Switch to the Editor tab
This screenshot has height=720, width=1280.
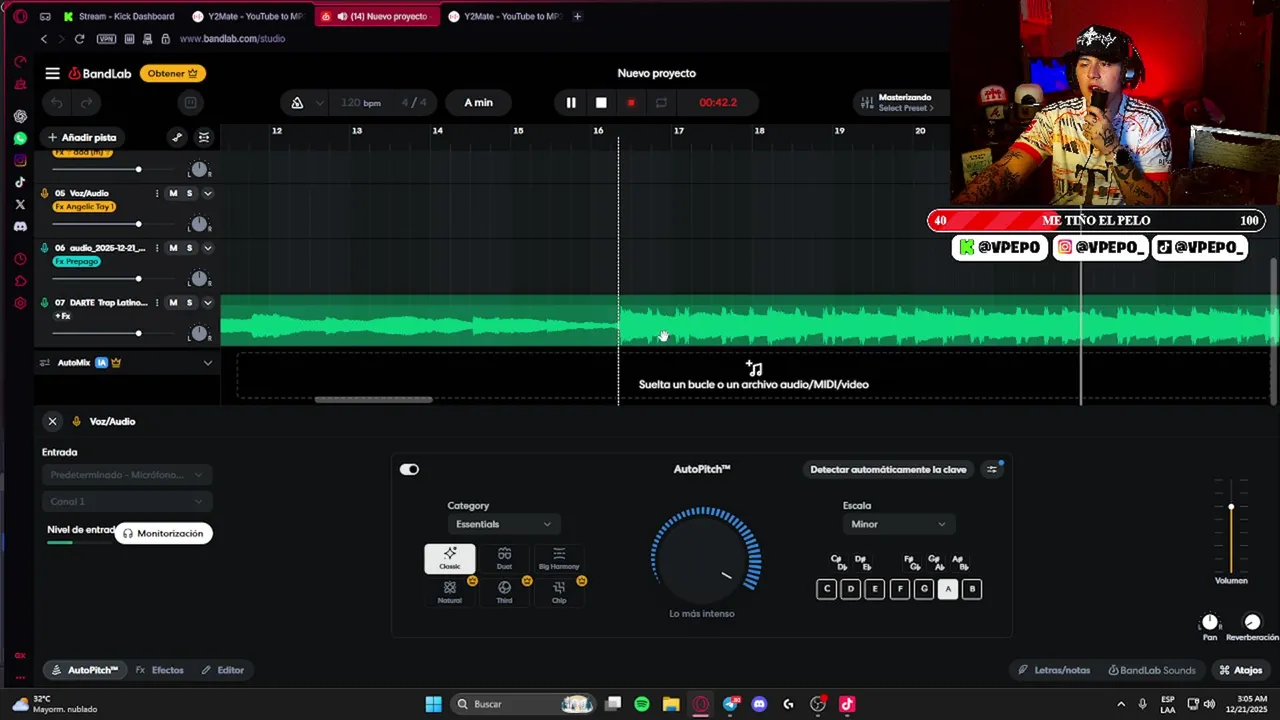pyautogui.click(x=222, y=670)
